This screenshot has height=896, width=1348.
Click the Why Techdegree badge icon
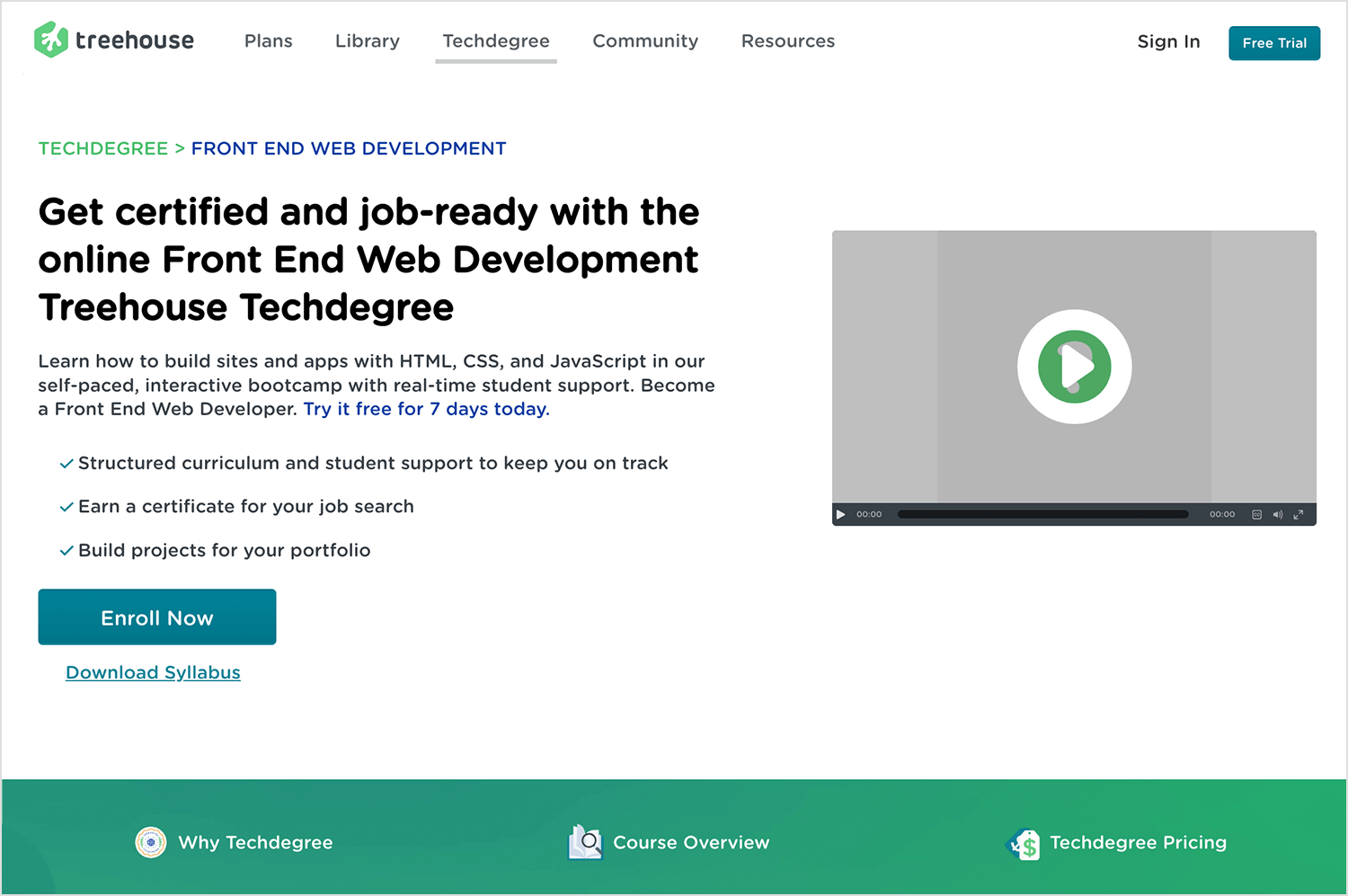(151, 842)
